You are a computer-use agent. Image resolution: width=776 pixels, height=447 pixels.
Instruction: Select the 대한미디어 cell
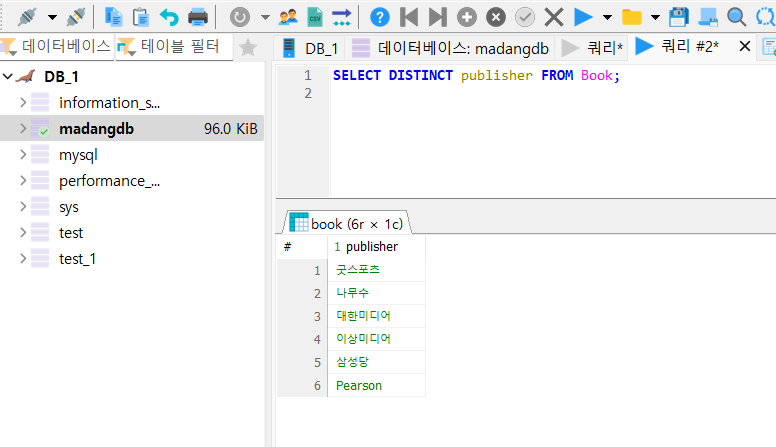point(376,316)
